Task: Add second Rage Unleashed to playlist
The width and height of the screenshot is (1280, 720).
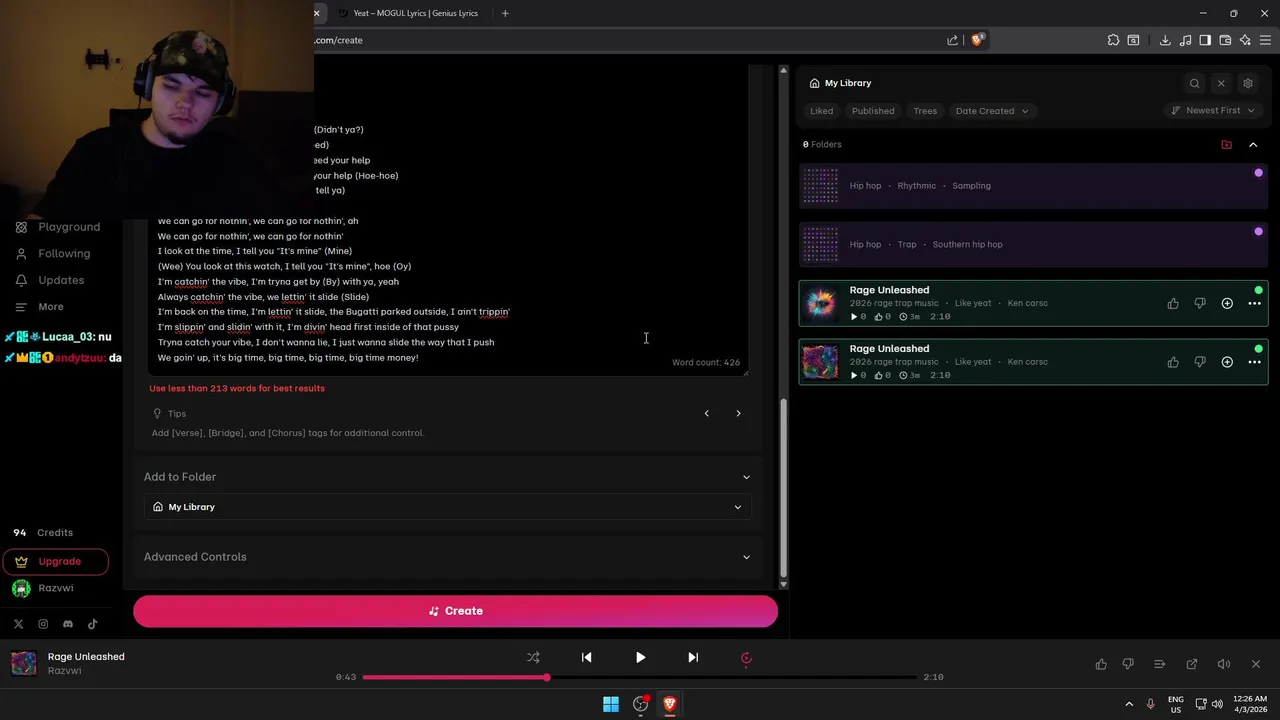Action: point(1227,362)
